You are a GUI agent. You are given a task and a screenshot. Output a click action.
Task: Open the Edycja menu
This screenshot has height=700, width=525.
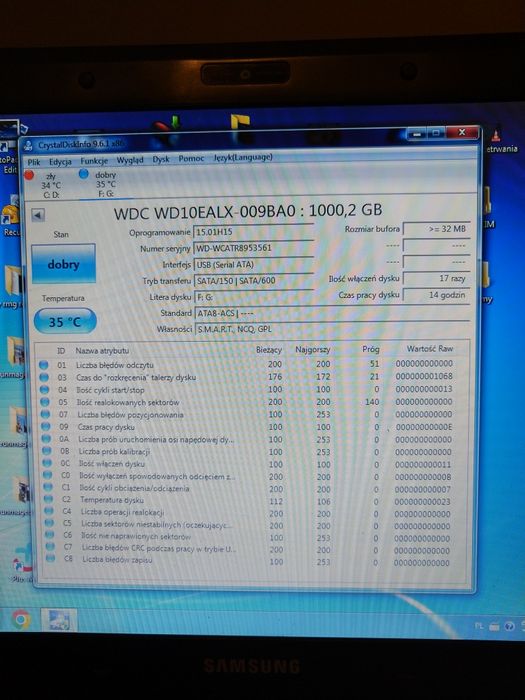pos(60,162)
